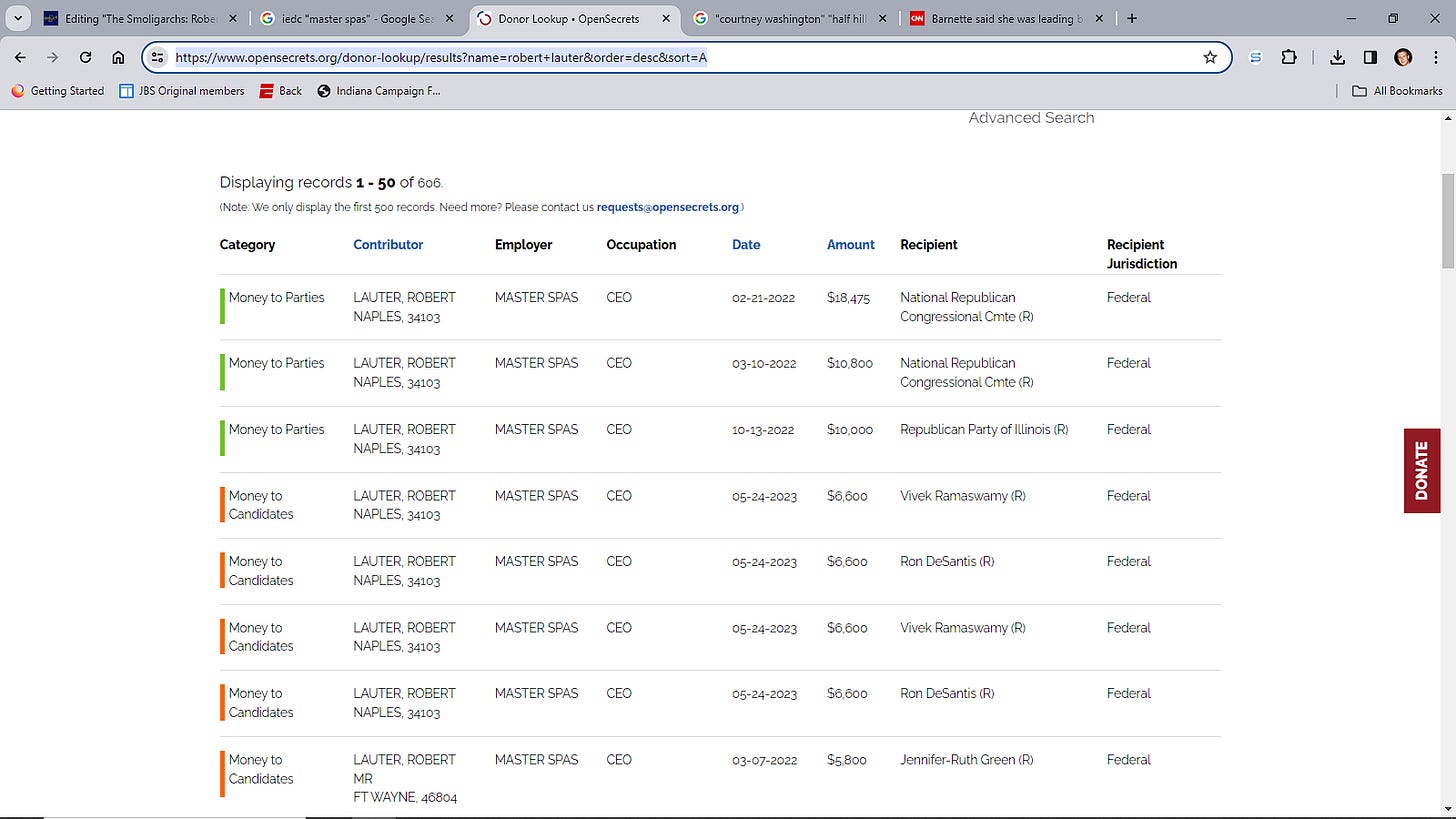Open the Advanced Search link
The height and width of the screenshot is (819, 1456).
point(1031,118)
